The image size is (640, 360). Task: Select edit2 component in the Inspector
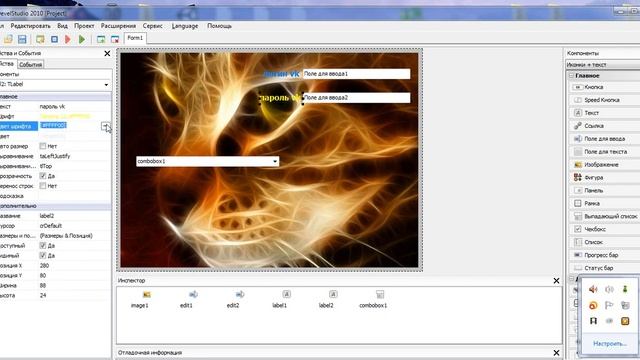click(x=233, y=300)
